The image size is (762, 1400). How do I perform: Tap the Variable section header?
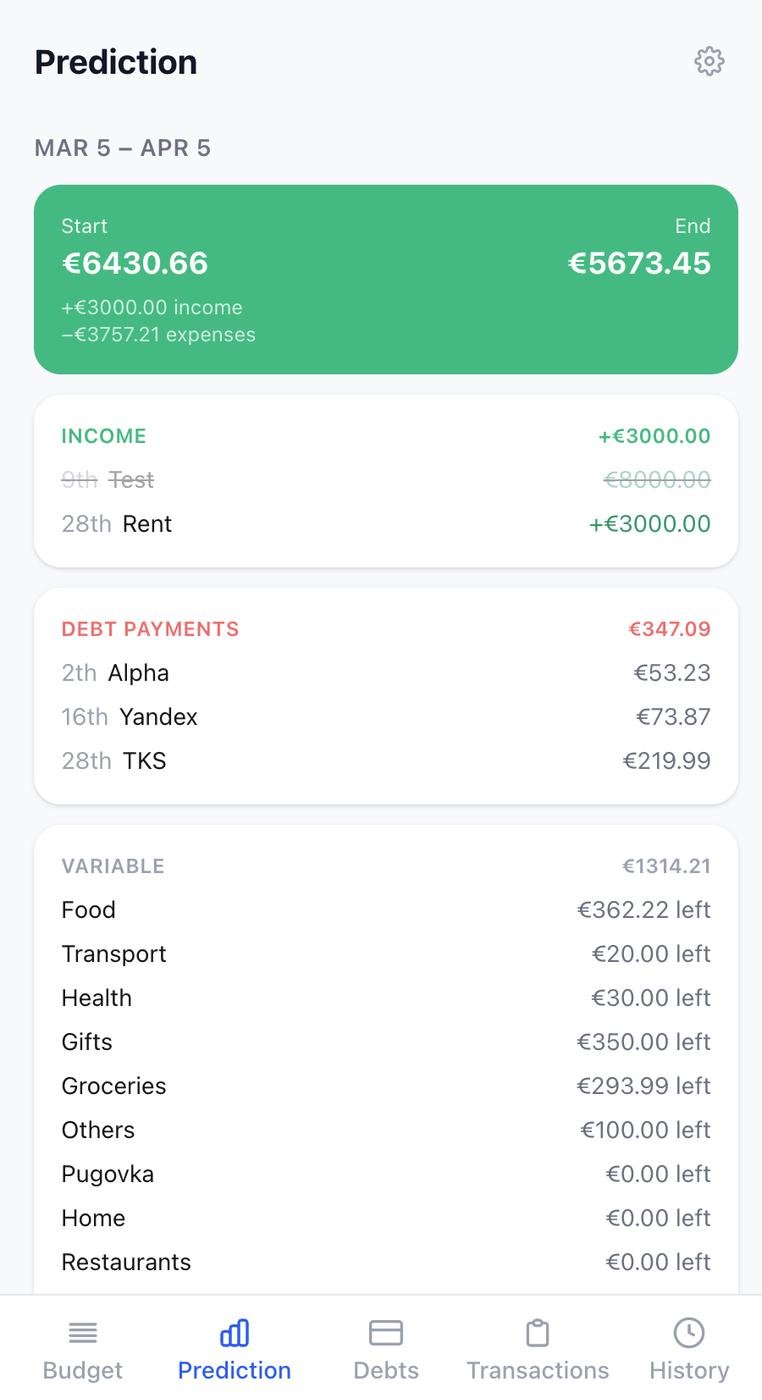[x=113, y=866]
